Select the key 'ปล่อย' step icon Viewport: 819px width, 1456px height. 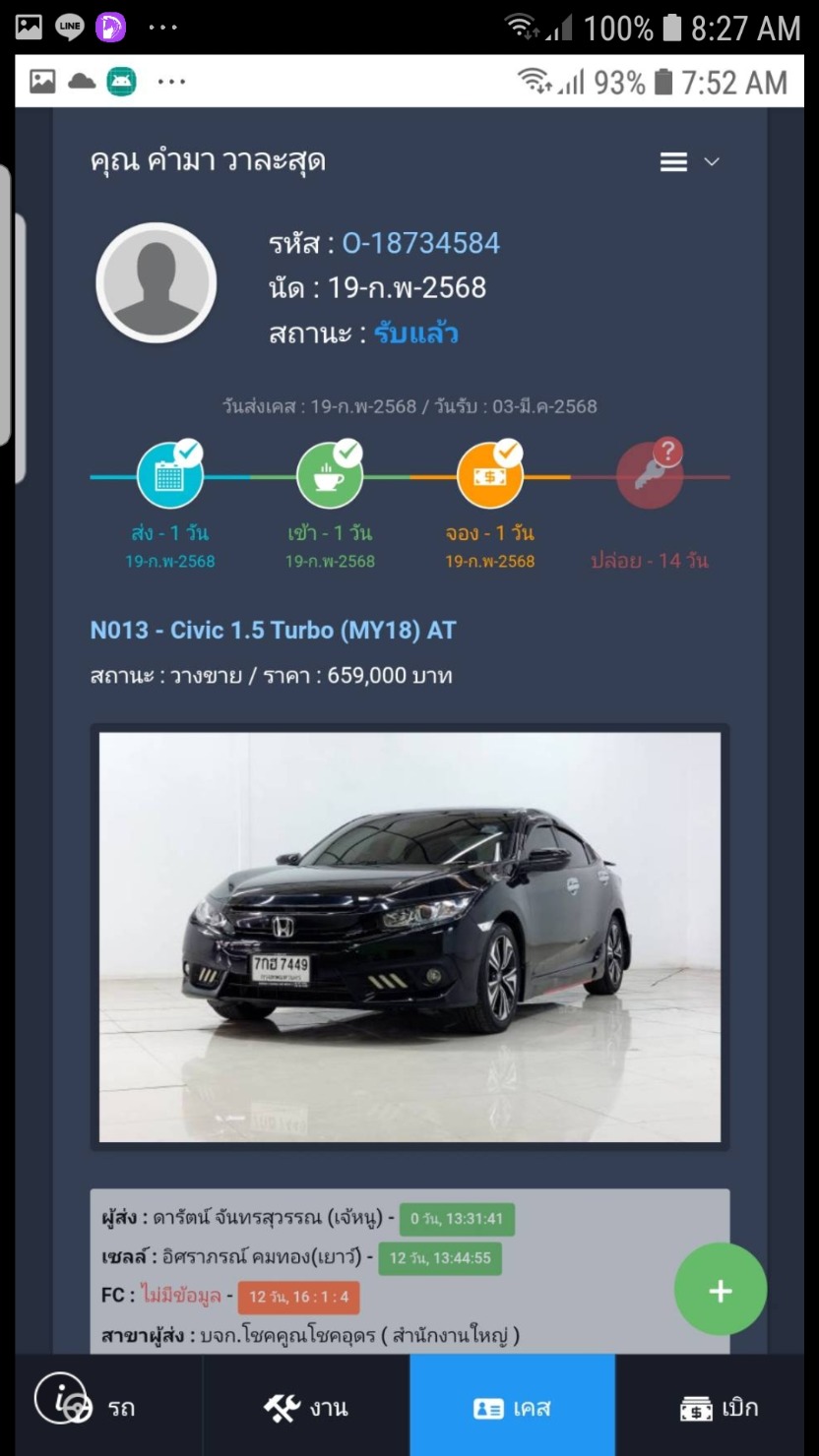(650, 475)
